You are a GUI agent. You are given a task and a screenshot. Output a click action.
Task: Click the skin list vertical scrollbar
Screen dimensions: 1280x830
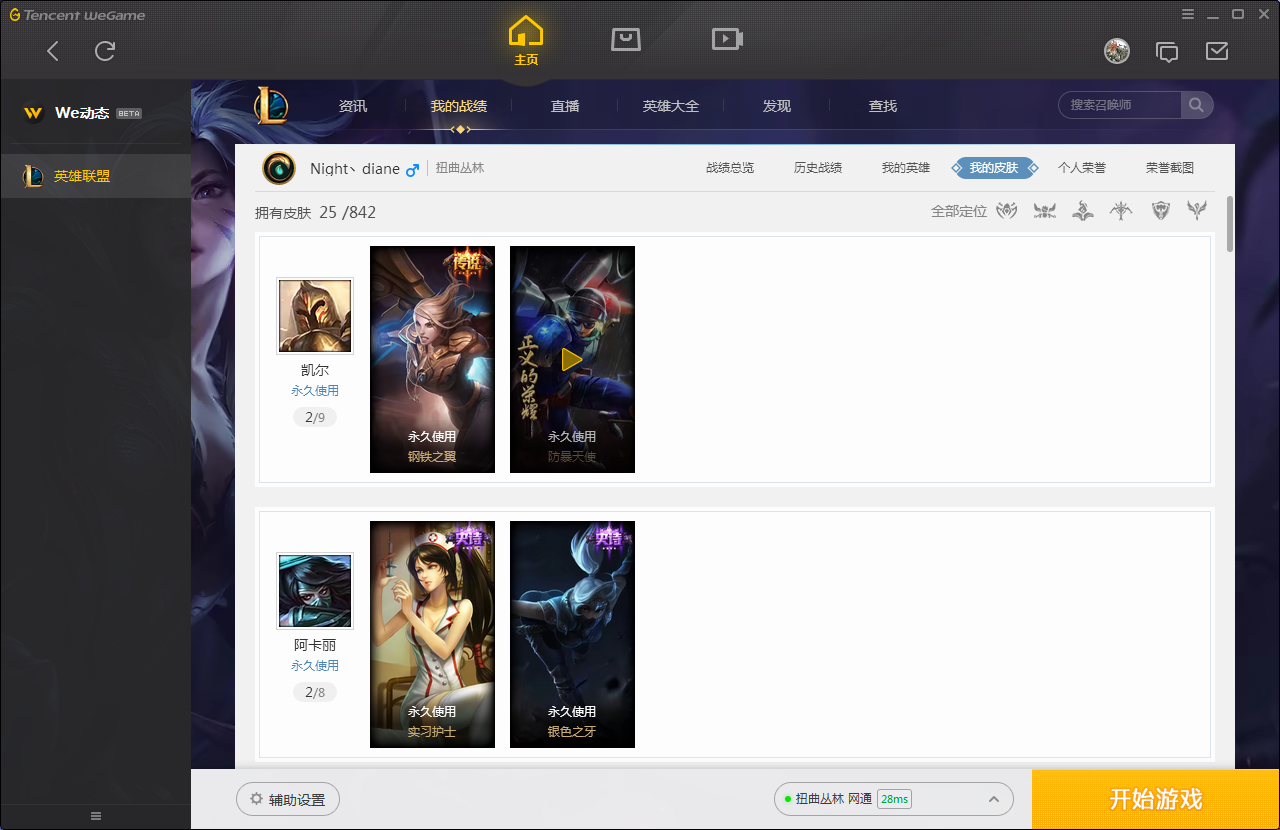(1230, 224)
